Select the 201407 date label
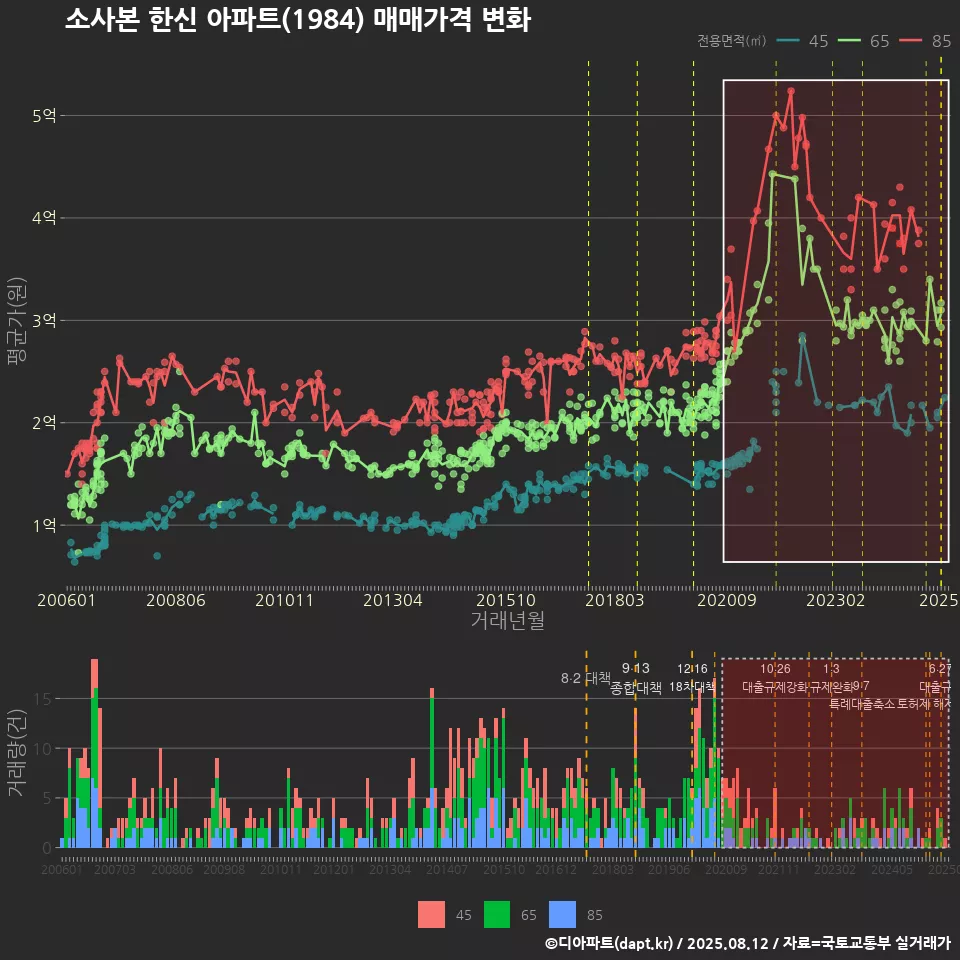 (447, 869)
